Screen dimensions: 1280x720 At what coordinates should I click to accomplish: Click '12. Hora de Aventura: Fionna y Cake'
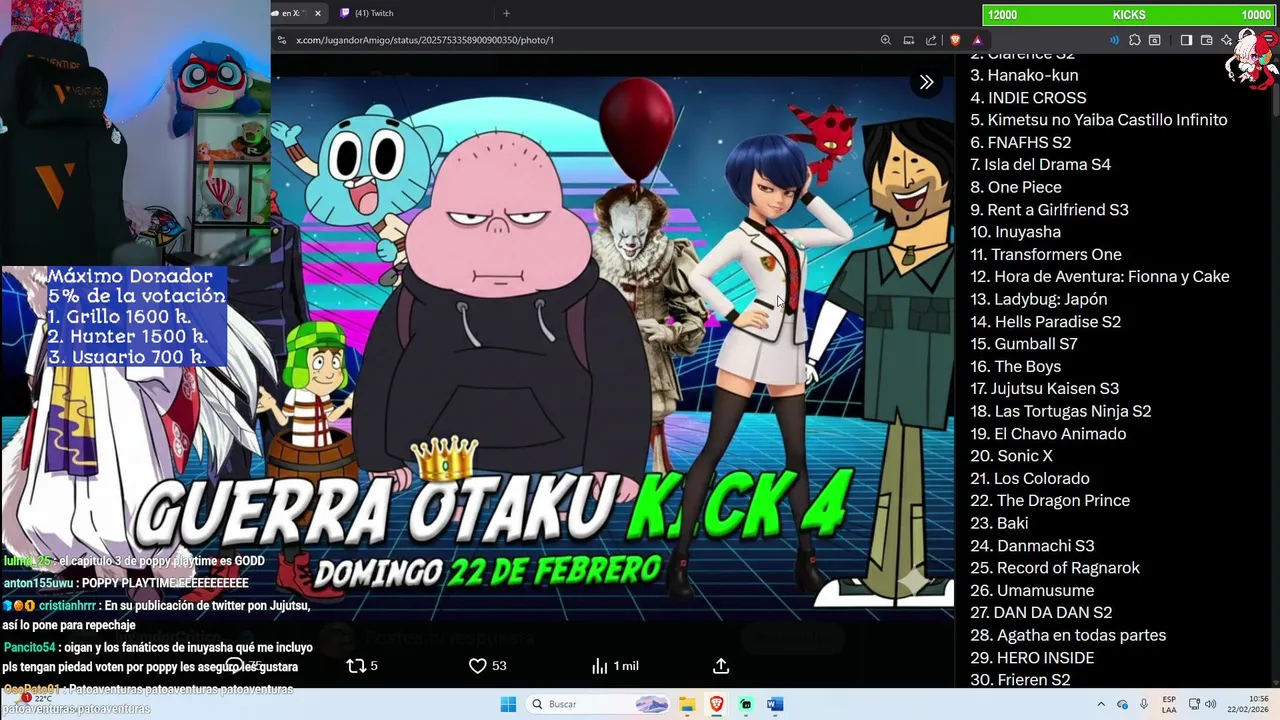(1100, 277)
